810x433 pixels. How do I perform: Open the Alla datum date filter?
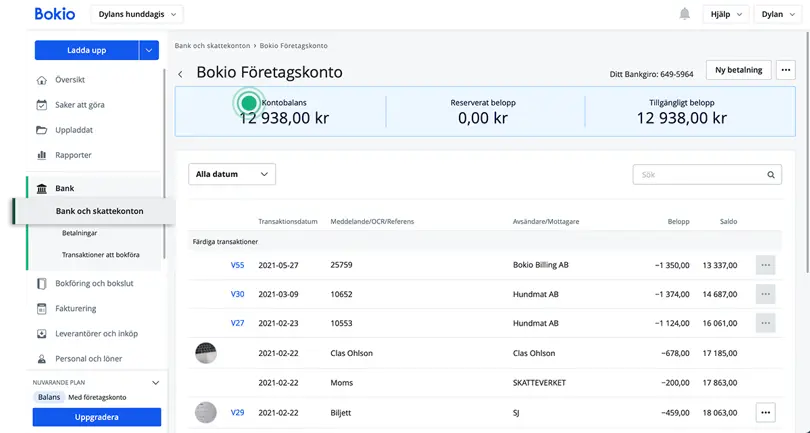(x=232, y=174)
